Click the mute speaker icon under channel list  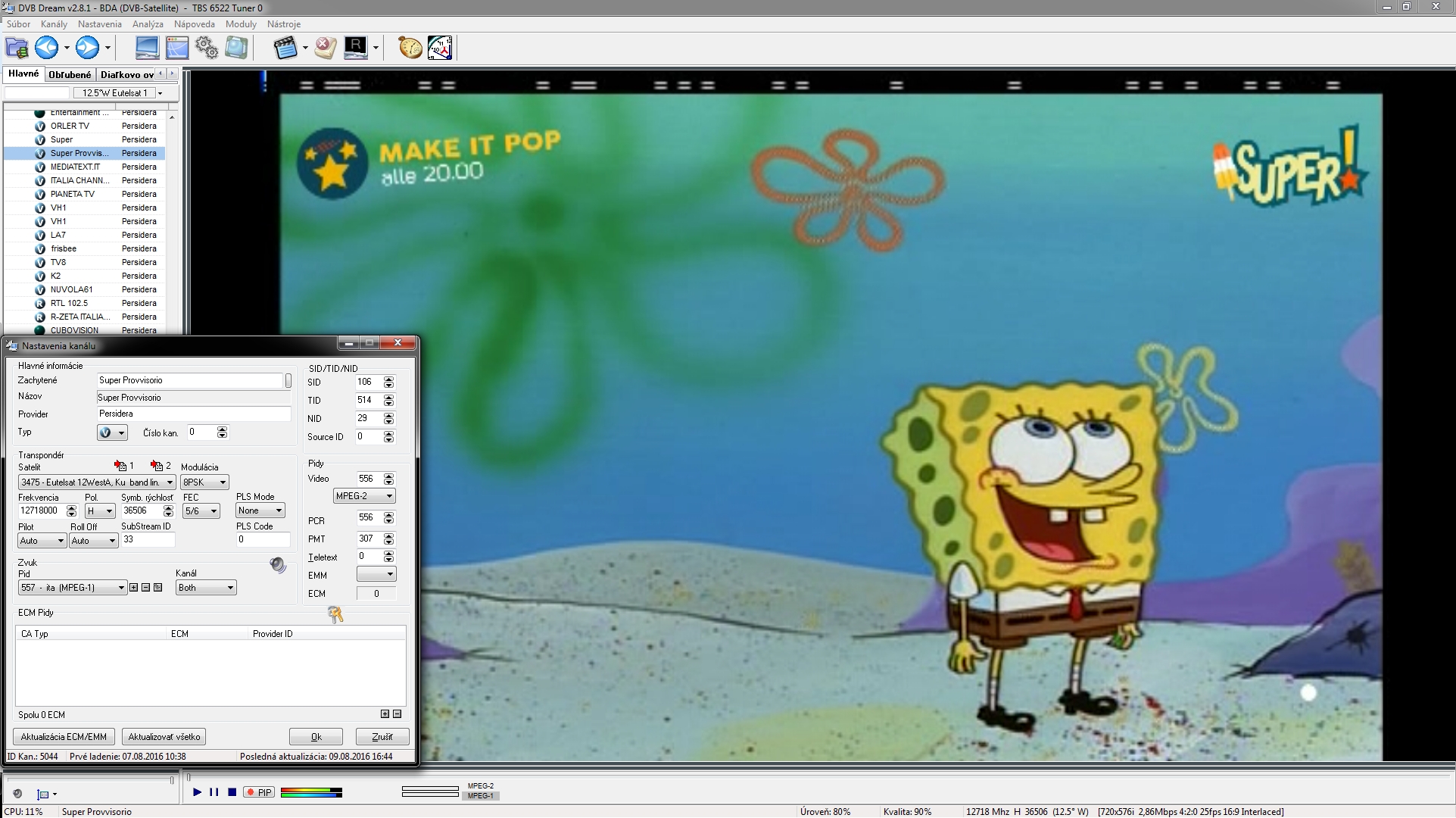click(17, 794)
